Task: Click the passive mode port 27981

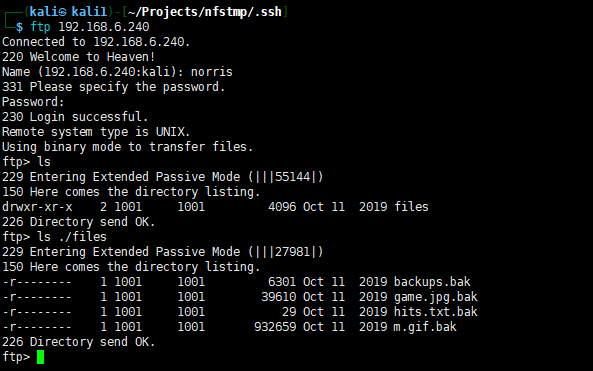Action: pyautogui.click(x=292, y=252)
